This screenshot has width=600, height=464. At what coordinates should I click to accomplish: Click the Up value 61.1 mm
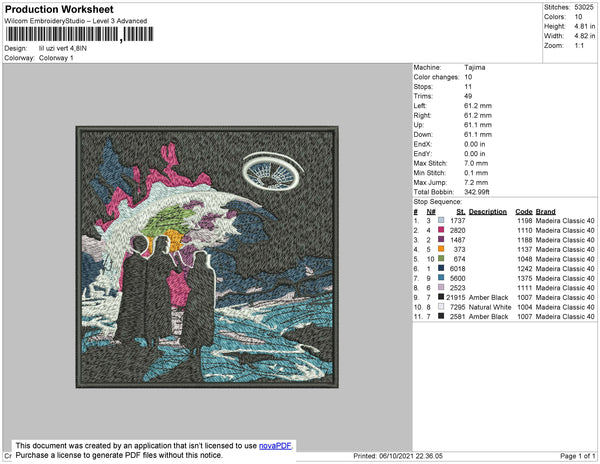pyautogui.click(x=478, y=125)
